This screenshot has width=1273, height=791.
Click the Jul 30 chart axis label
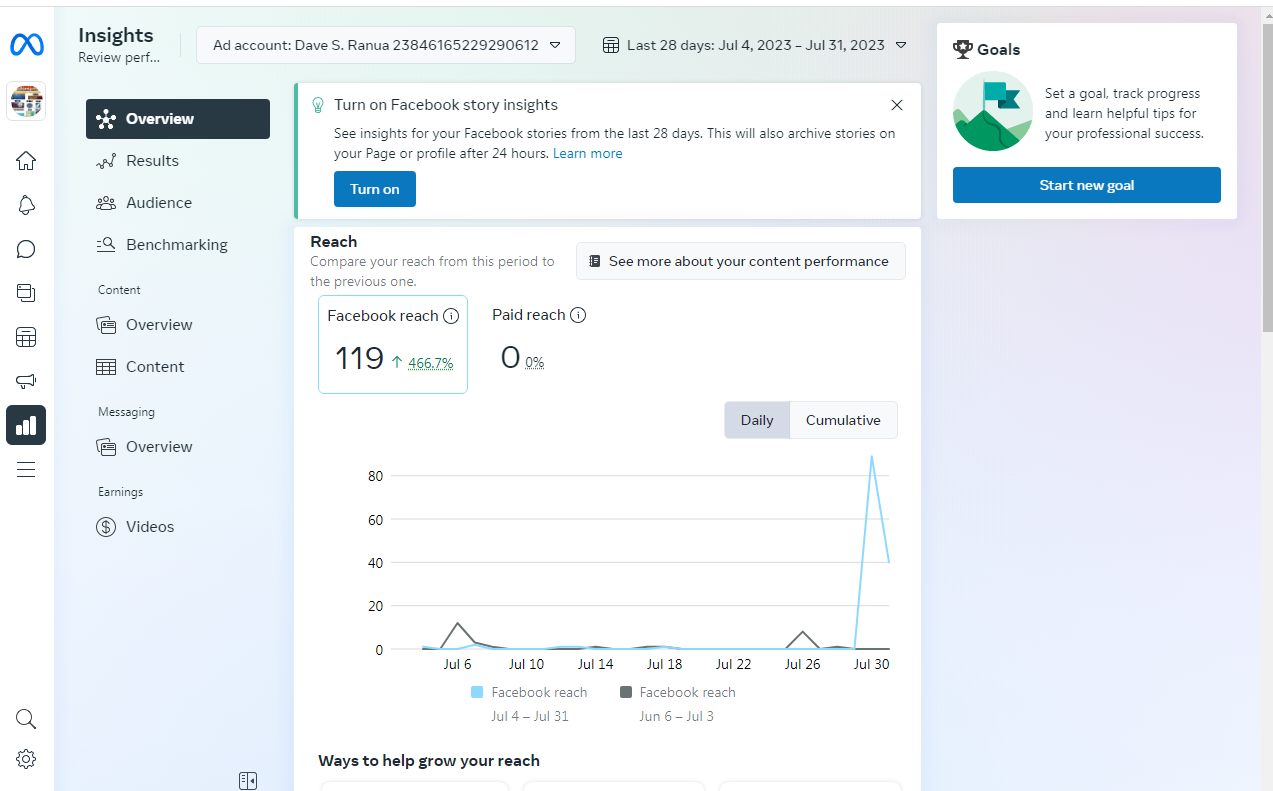[870, 664]
